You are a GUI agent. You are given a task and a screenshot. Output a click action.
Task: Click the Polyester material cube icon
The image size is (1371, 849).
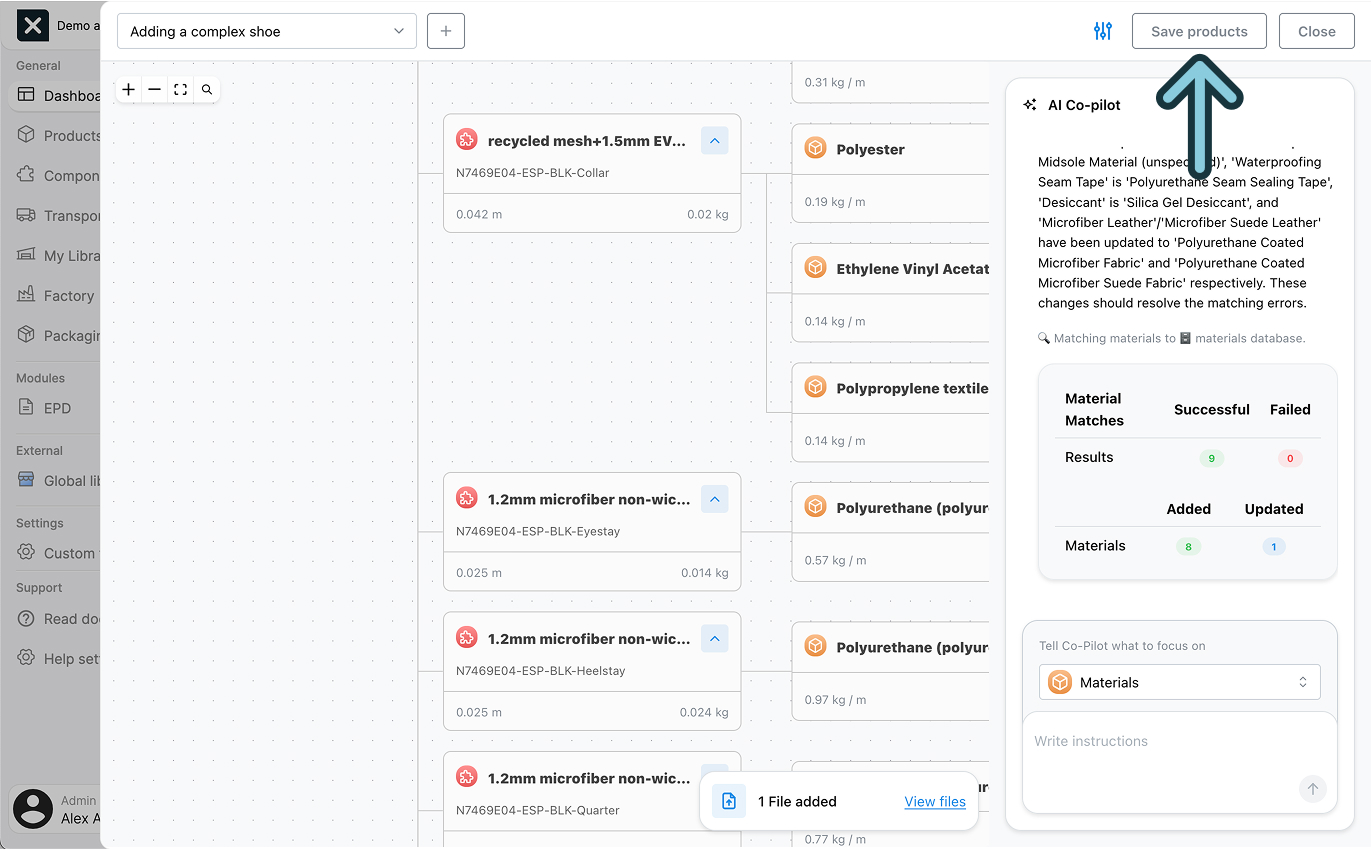816,149
